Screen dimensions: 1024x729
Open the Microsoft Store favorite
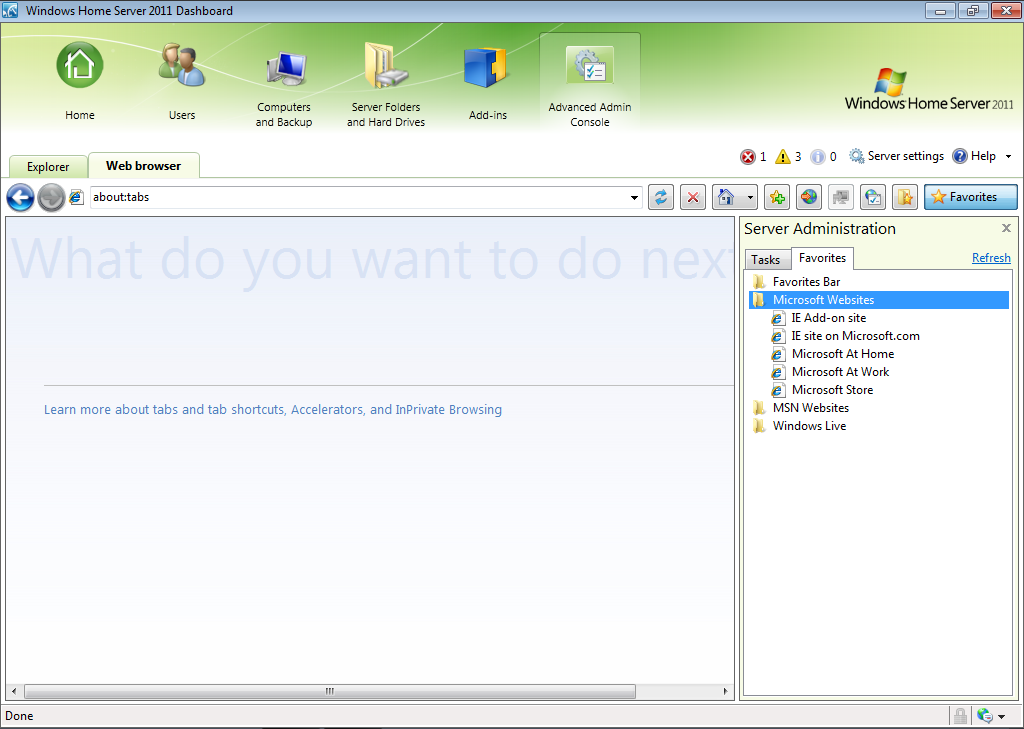pyautogui.click(x=824, y=390)
